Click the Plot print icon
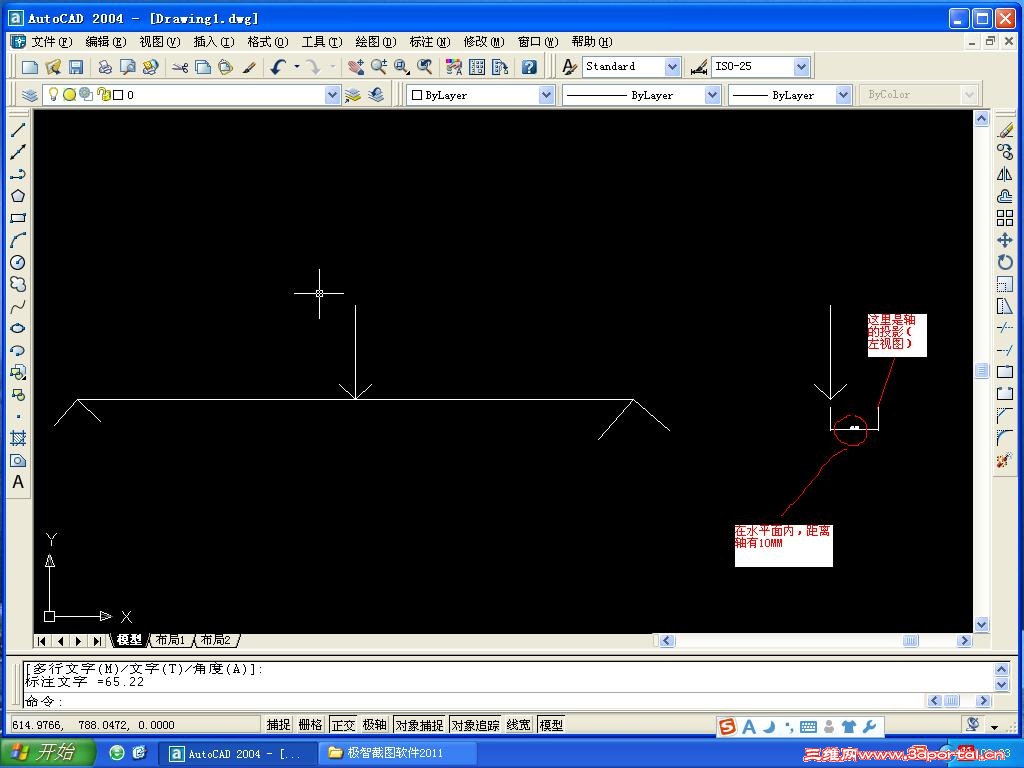This screenshot has width=1024, height=768. click(x=104, y=67)
